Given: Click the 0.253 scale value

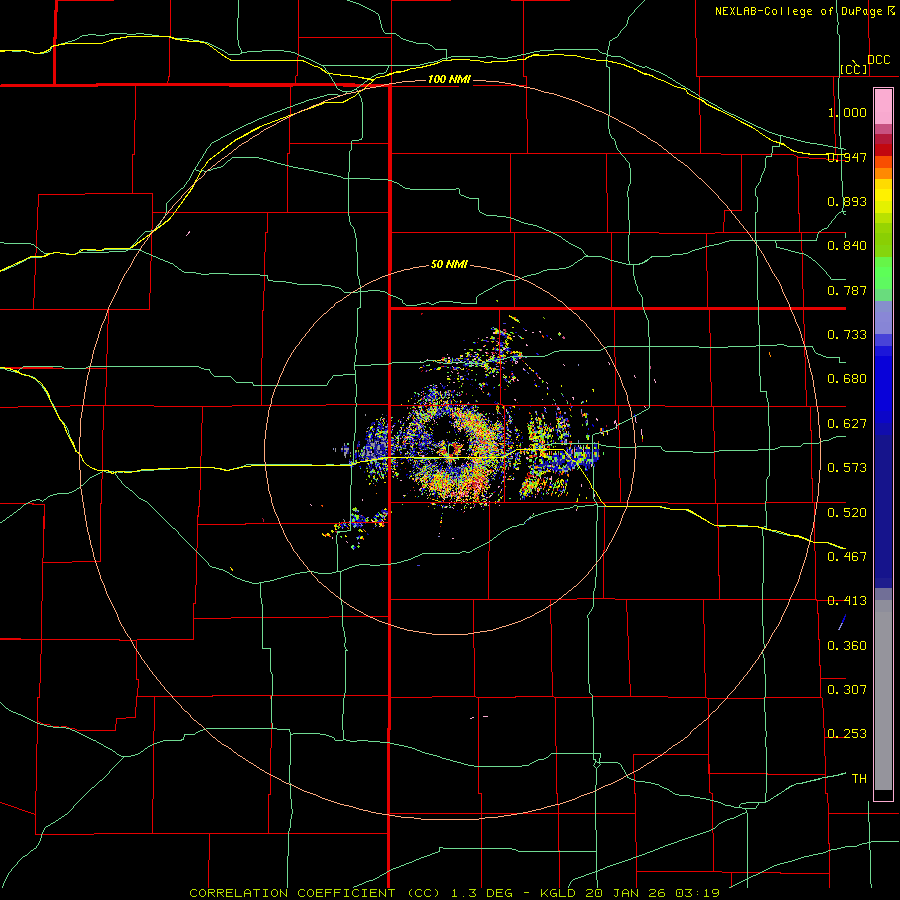Looking at the screenshot, I should 847,734.
